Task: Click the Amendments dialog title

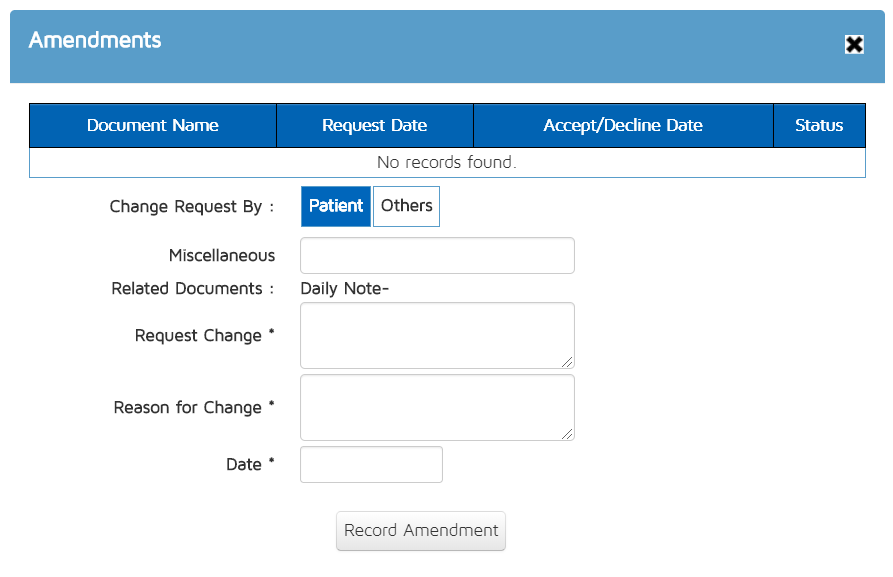Action: click(95, 40)
